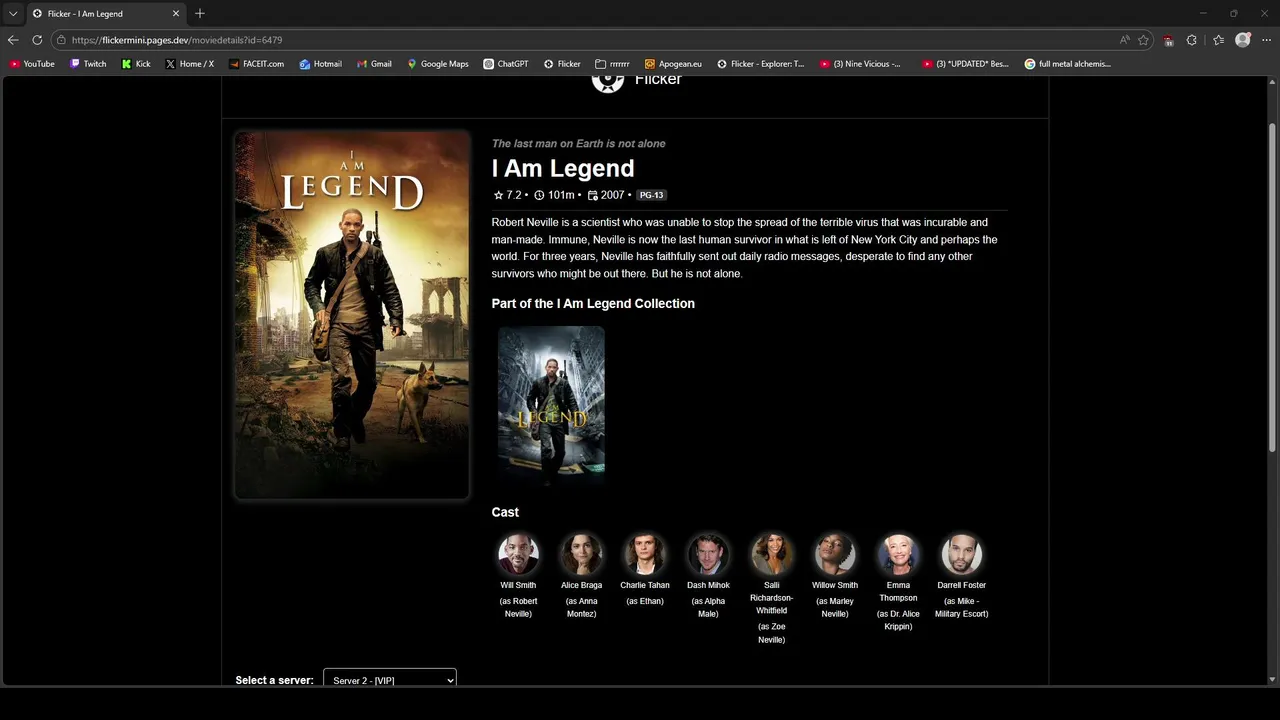Open browser extensions menu
The image size is (1280, 720).
point(1191,40)
